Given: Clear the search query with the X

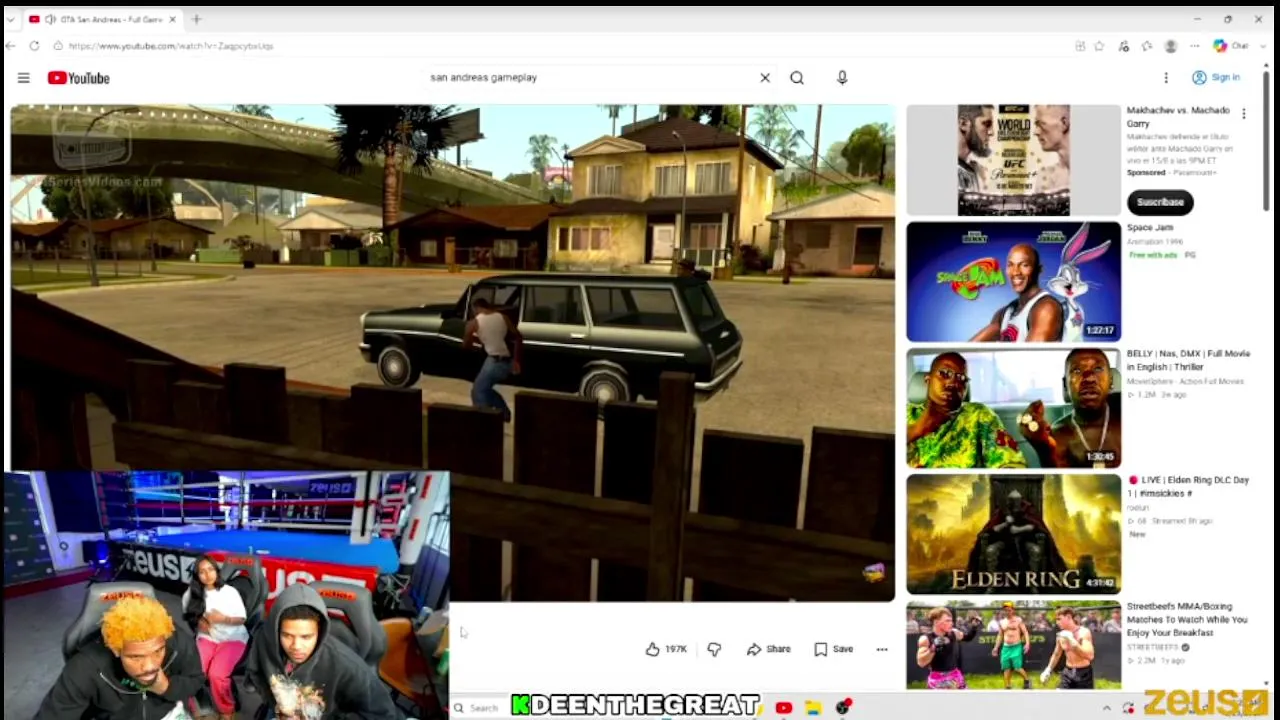Looking at the screenshot, I should click(x=765, y=77).
